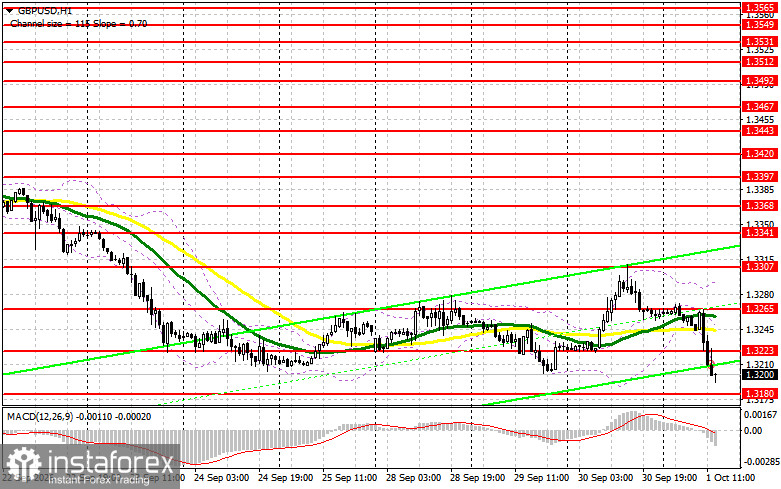Screen dimensions: 781x489
Task: Select the red 1.3531 price level label
Action: pyautogui.click(x=759, y=42)
